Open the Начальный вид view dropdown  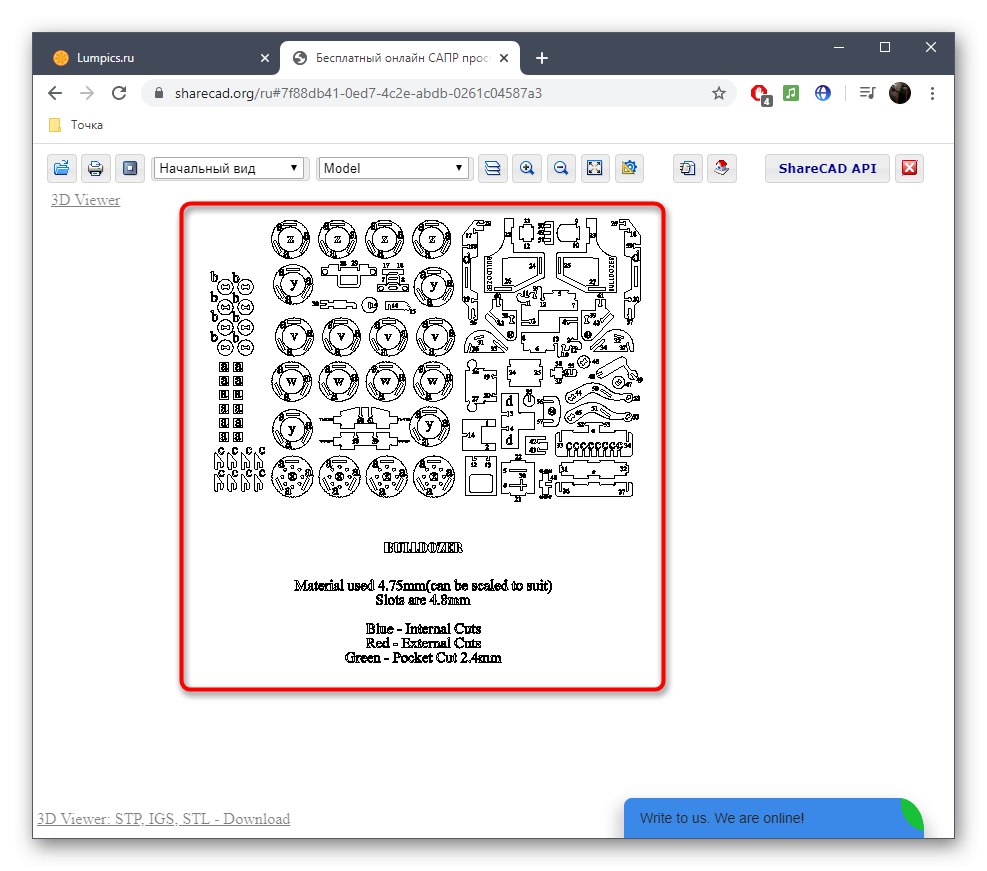[229, 168]
